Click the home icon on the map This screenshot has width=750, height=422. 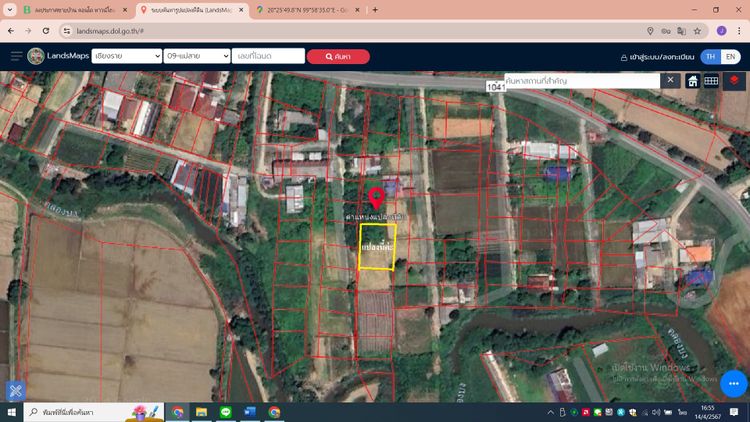(x=692, y=81)
